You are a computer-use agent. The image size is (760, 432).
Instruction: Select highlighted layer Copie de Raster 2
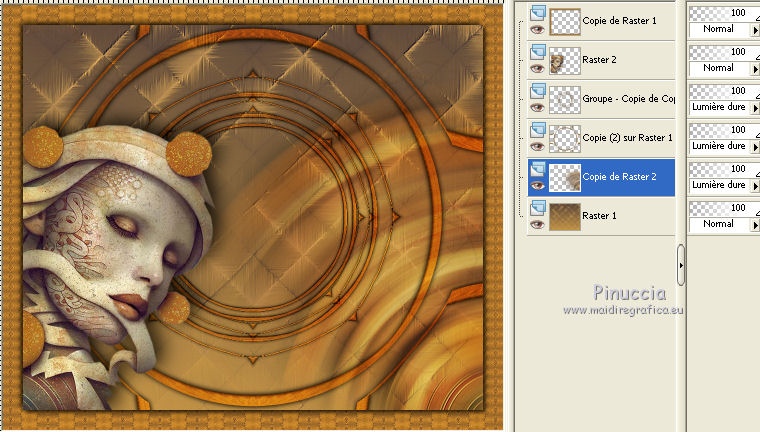(619, 176)
